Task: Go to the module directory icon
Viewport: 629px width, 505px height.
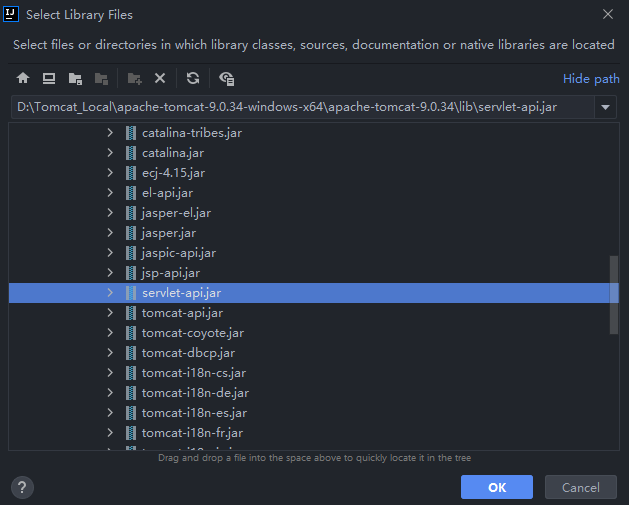Action: (101, 79)
